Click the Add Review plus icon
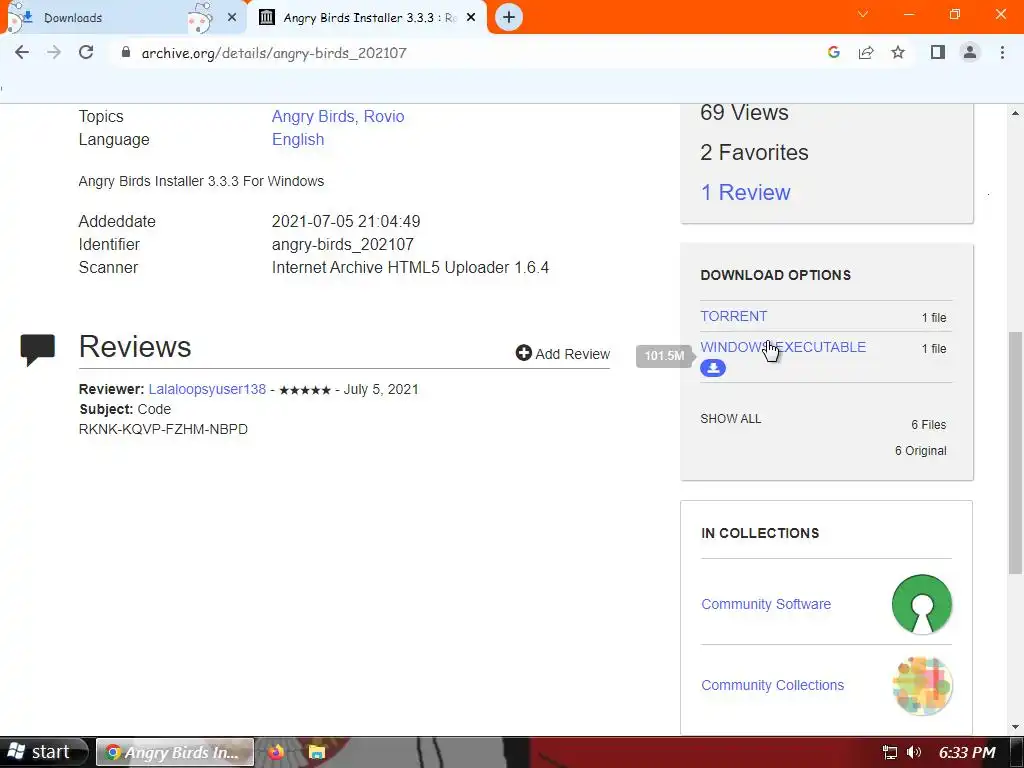The image size is (1024, 768). point(524,353)
